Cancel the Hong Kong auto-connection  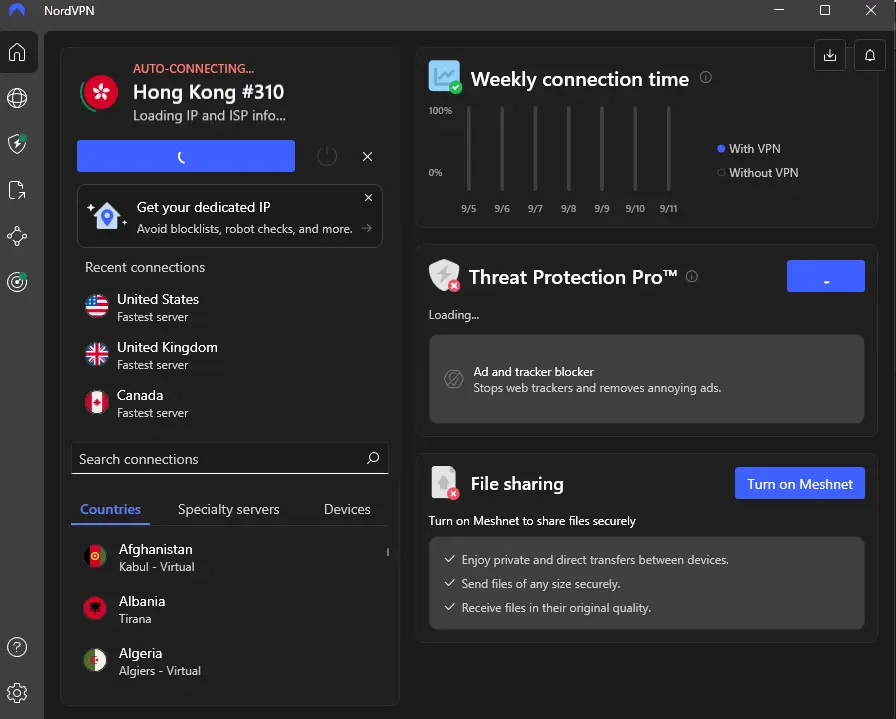point(367,156)
